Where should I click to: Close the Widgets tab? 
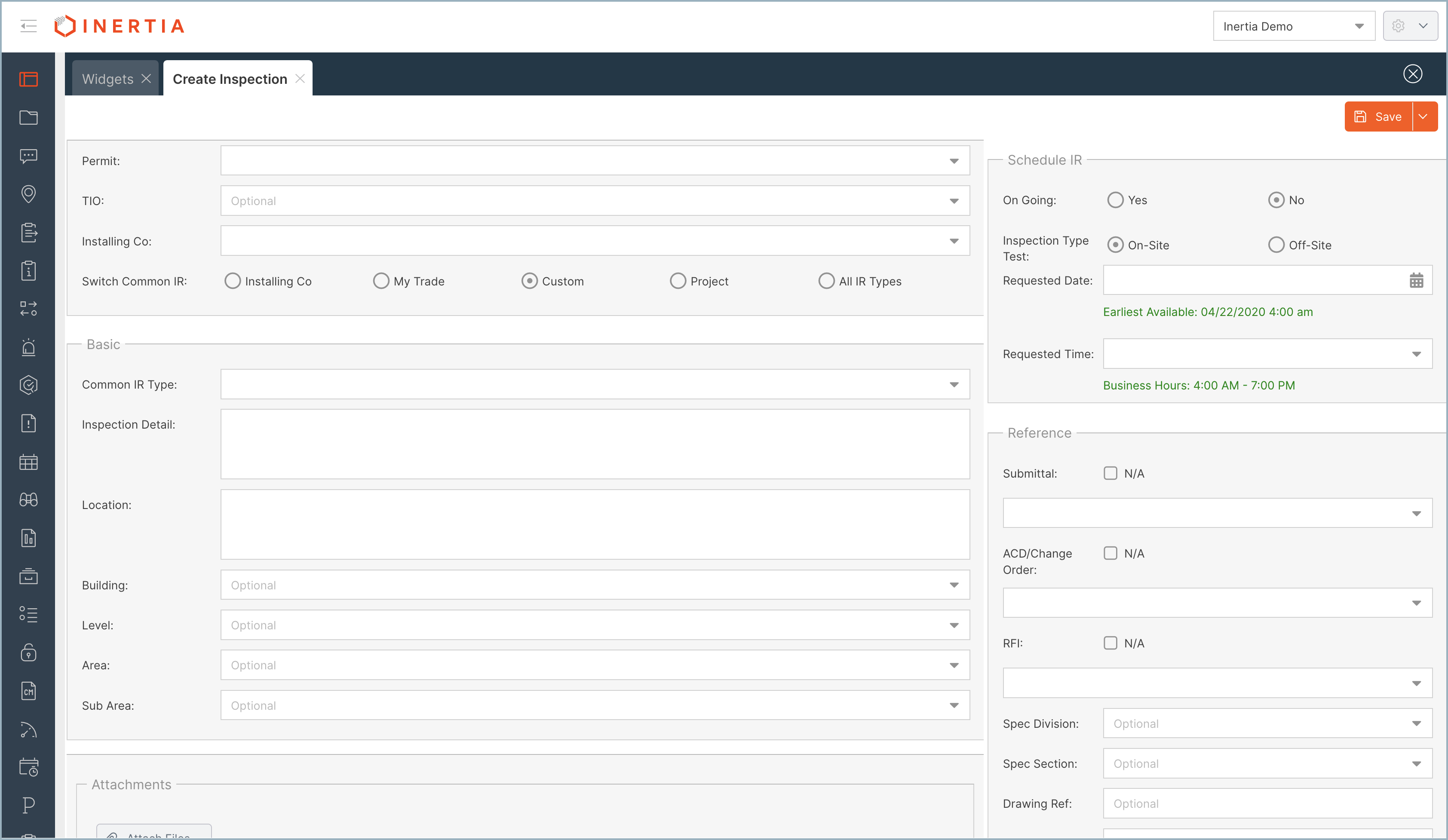[x=147, y=79]
